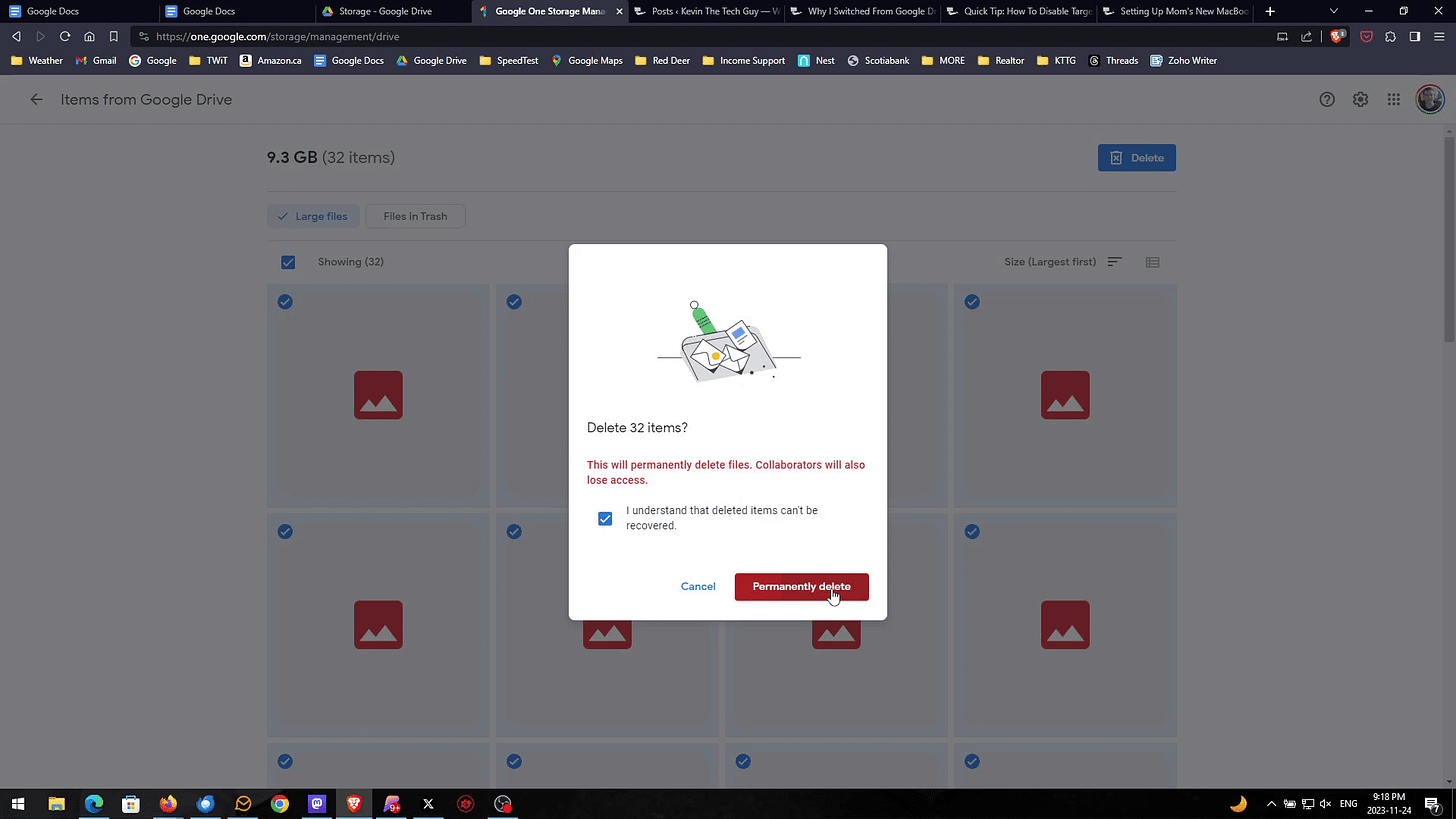
Task: Confirm with the Permanently delete button
Action: click(801, 587)
